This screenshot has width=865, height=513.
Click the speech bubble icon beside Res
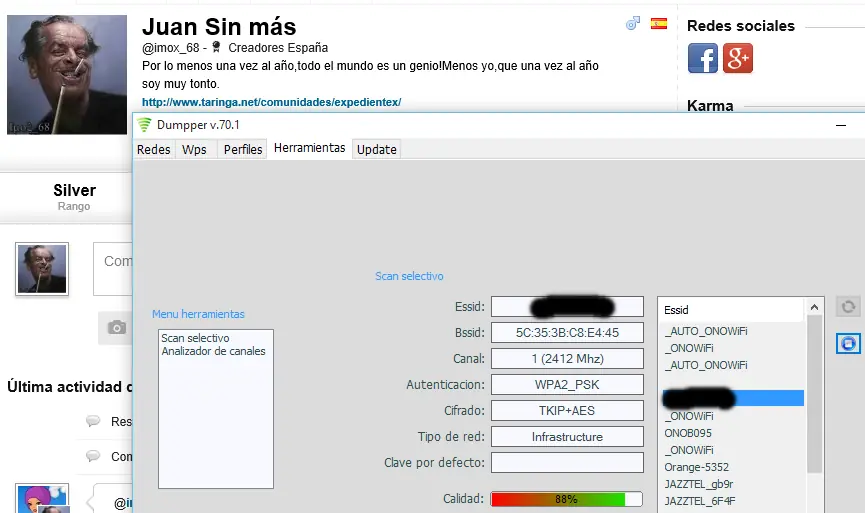[x=93, y=421]
